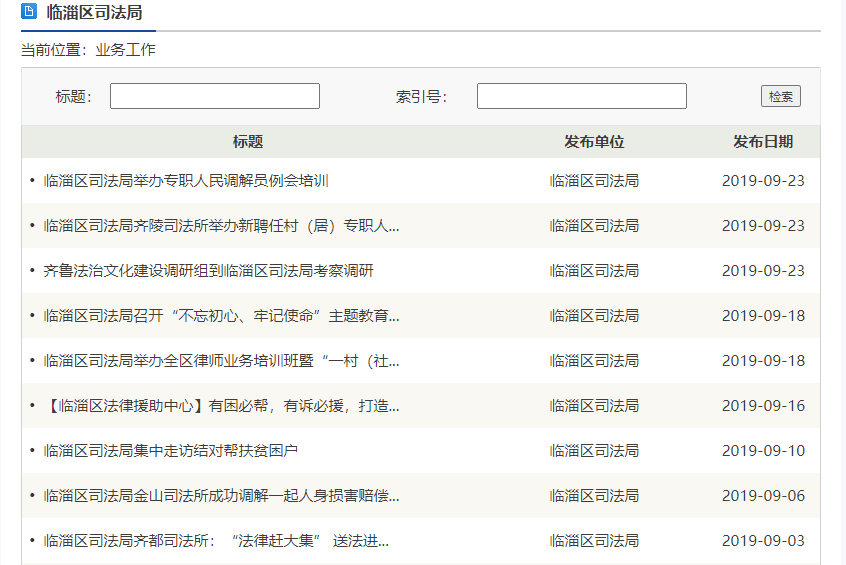Screen dimensions: 846x565
Task: Open article 【临淄区法律援助中心】有困必帮，有诉必援
Action: 221,406
